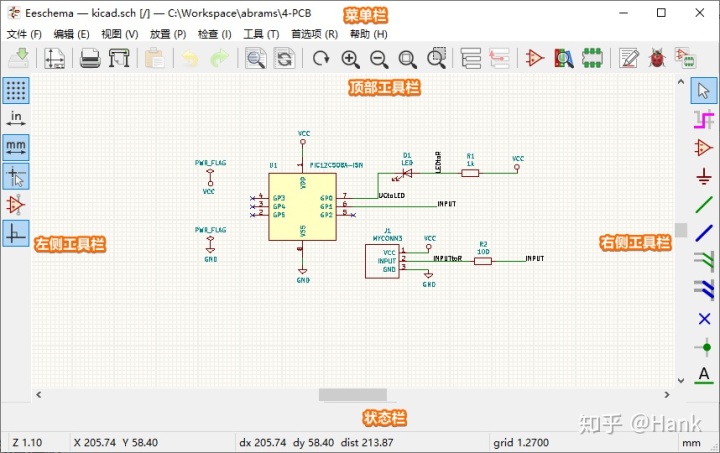
Task: Open the symbol library browser
Action: coord(564,58)
